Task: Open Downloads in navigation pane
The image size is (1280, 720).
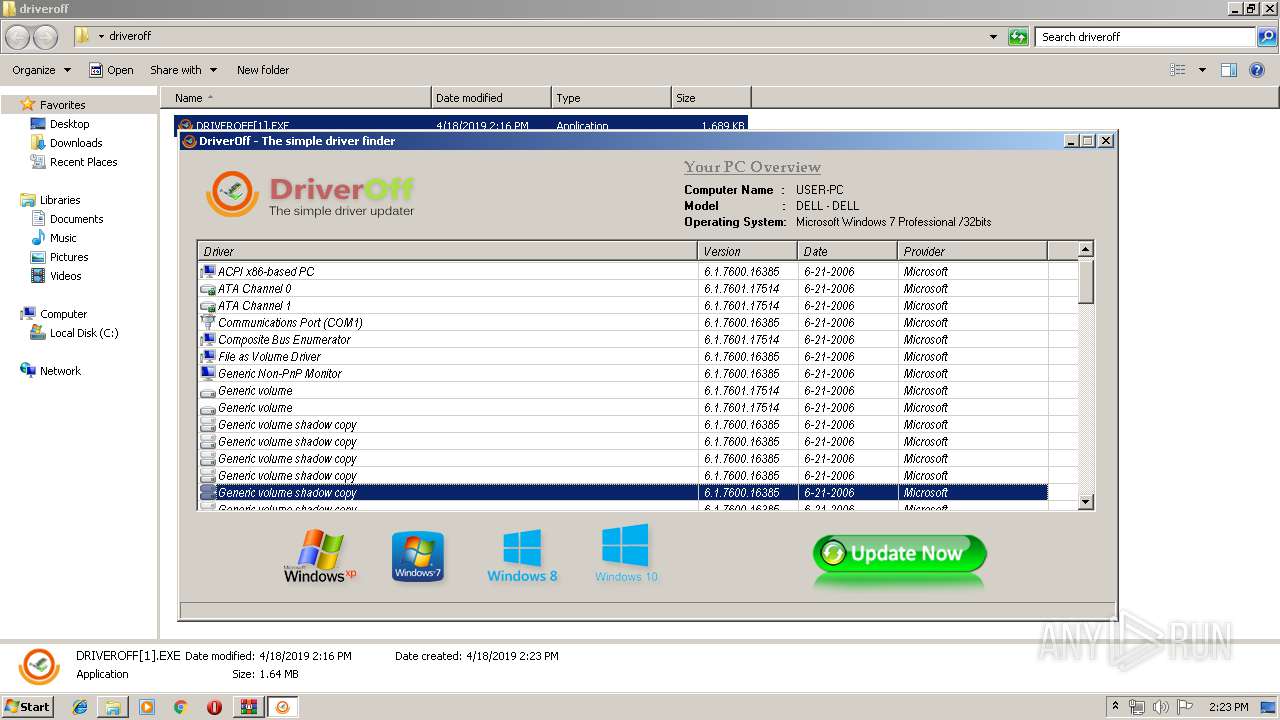Action: point(76,143)
